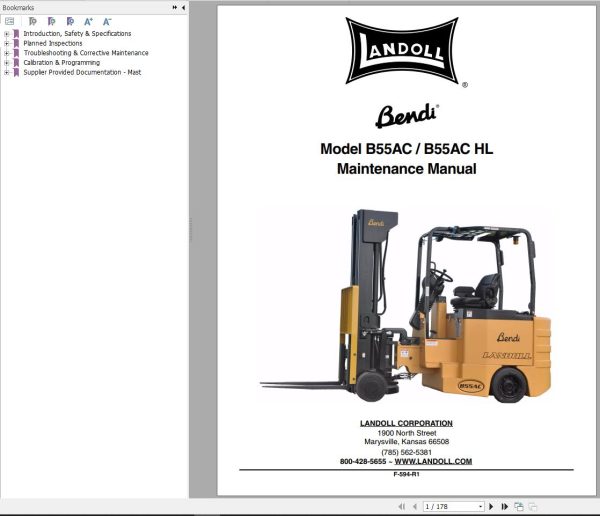The height and width of the screenshot is (516, 600).
Task: Go to the previous page
Action: coord(415,506)
